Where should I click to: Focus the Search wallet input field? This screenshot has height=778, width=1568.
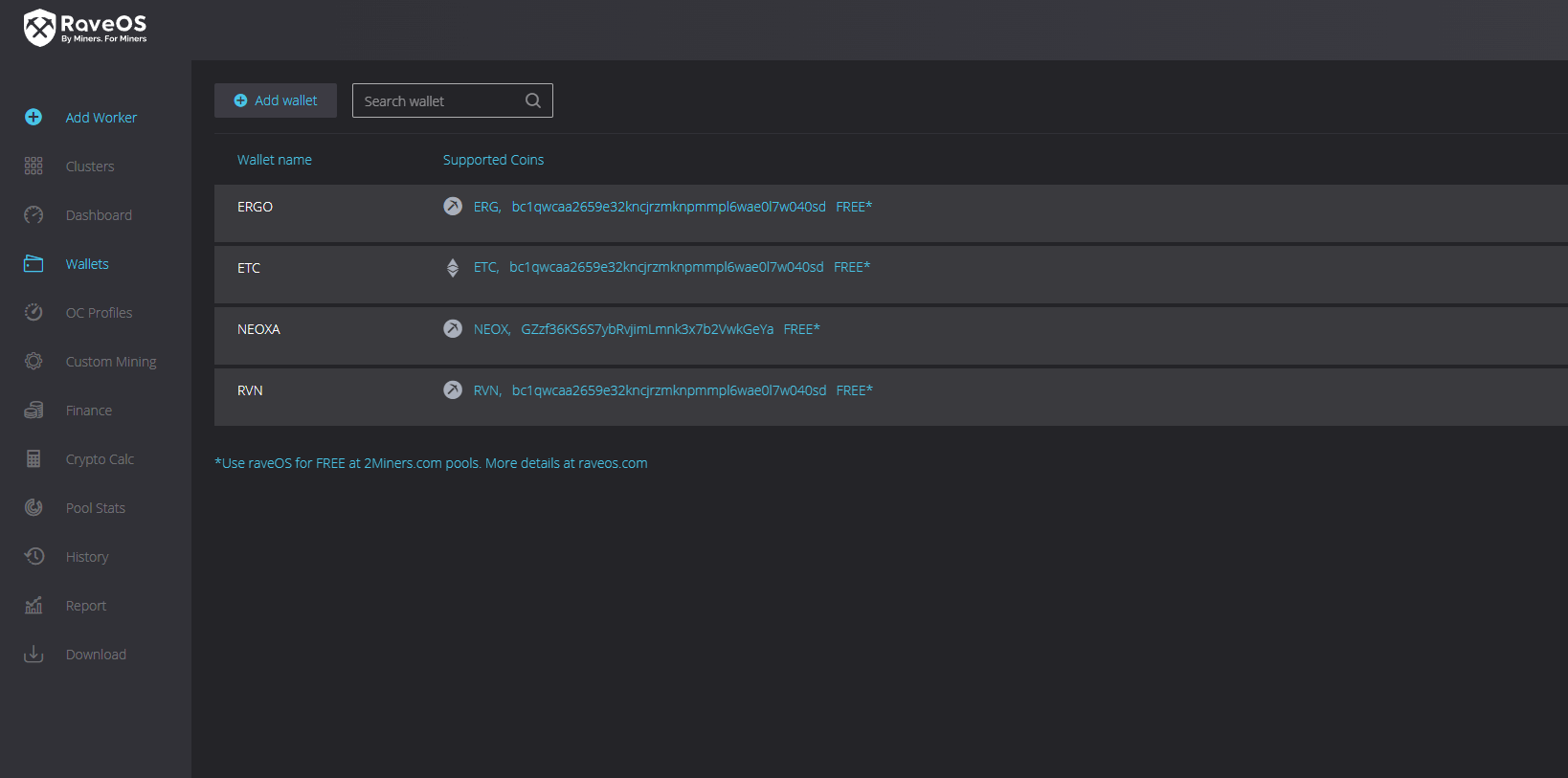(x=440, y=100)
